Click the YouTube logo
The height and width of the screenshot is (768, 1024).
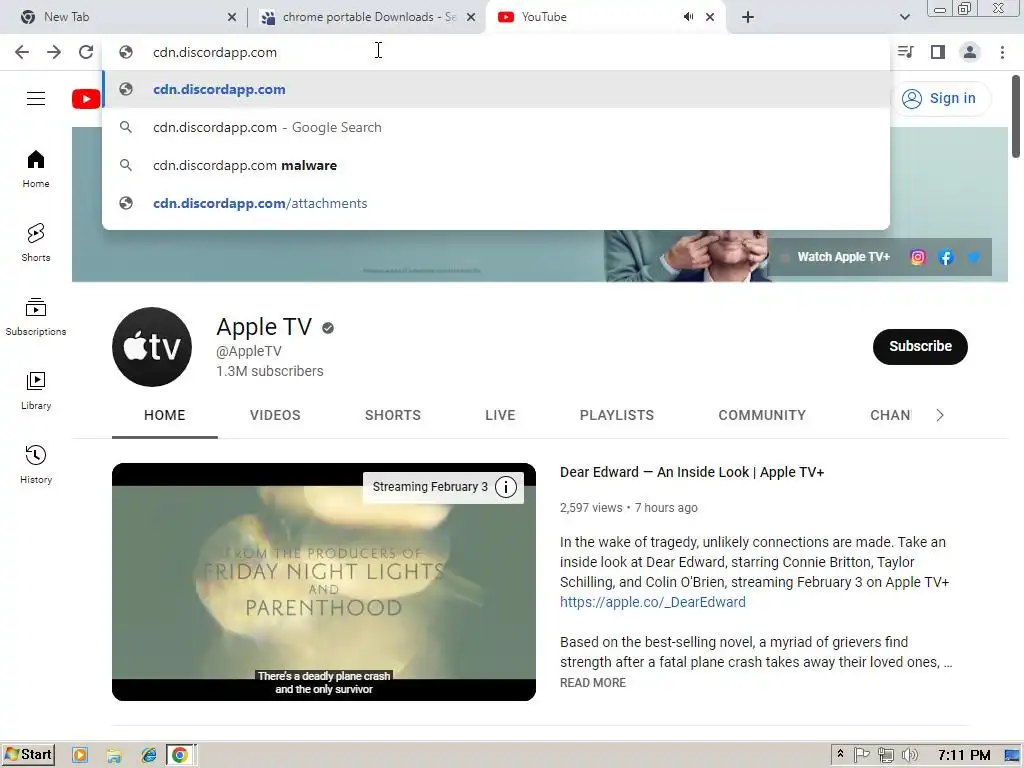click(x=86, y=99)
